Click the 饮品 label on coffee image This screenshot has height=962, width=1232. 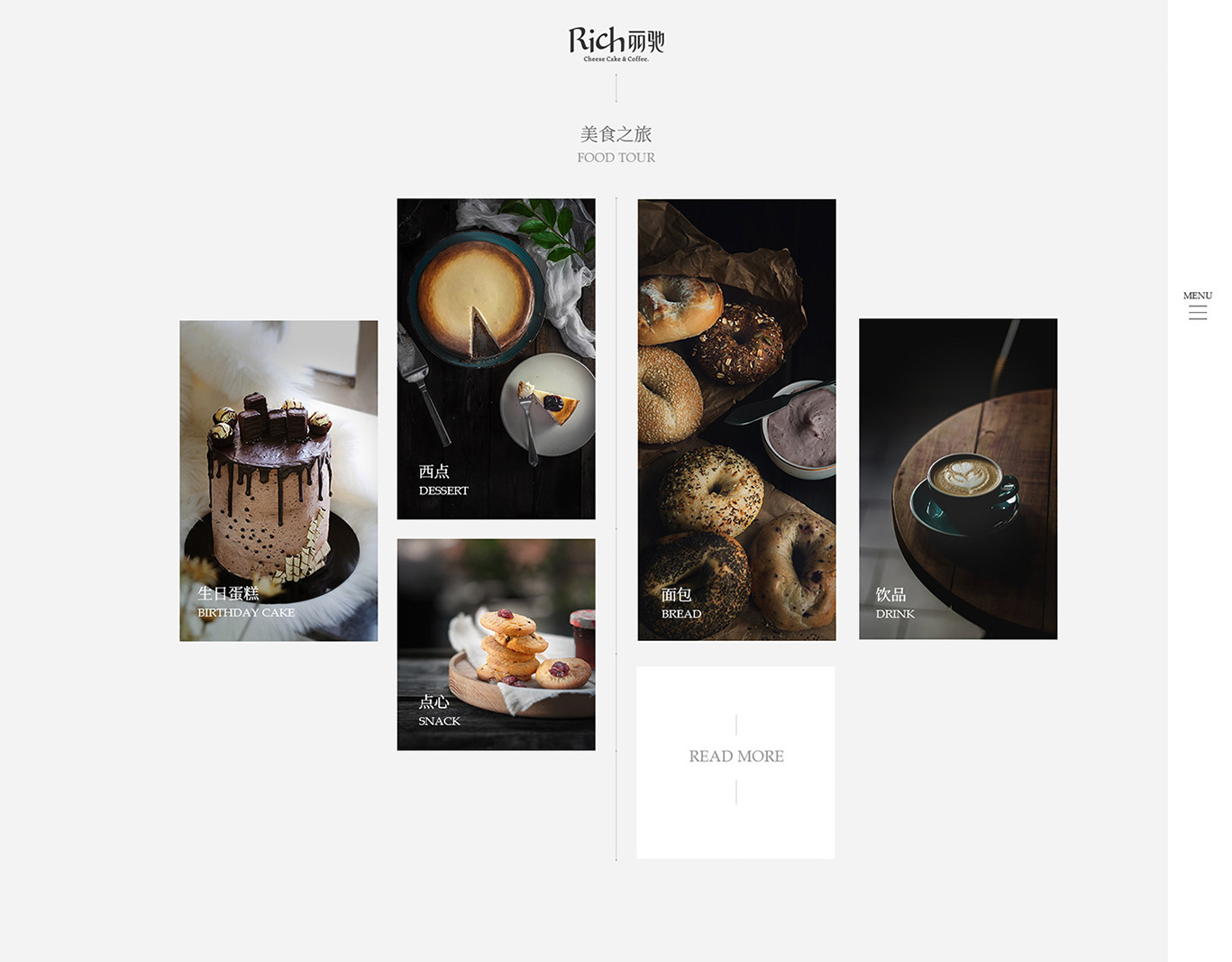point(890,594)
